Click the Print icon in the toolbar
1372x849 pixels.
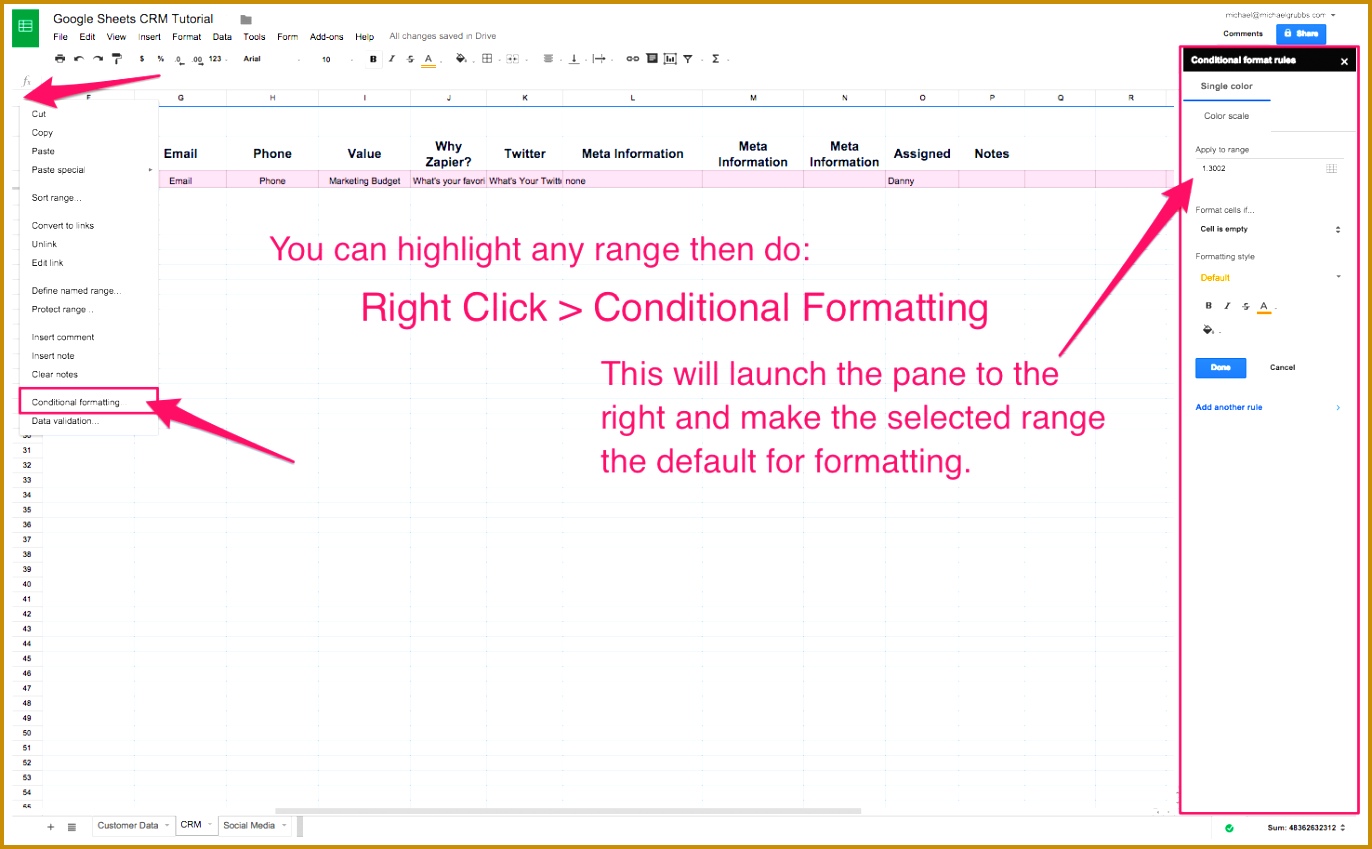click(x=60, y=59)
